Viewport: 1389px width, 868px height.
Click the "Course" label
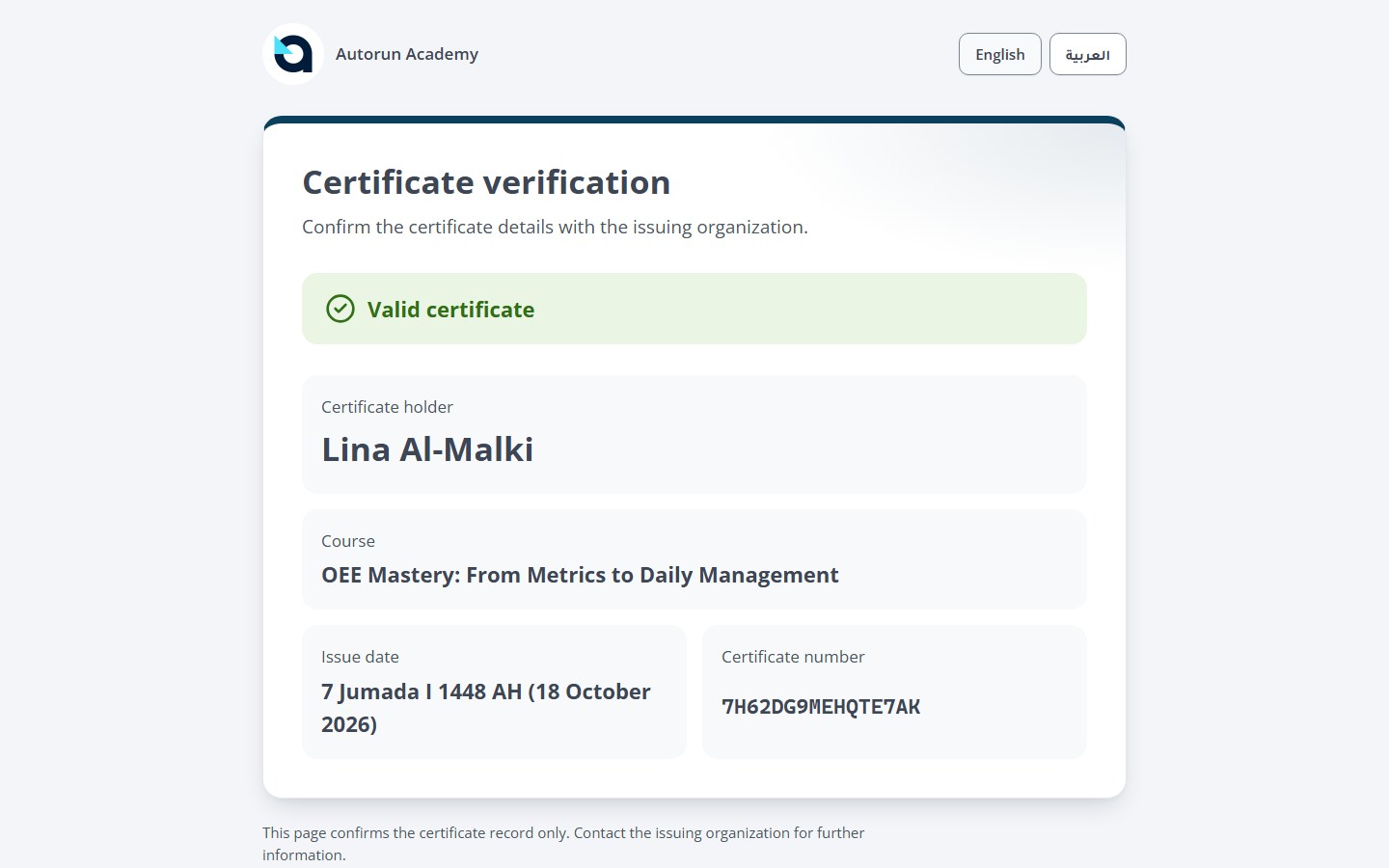coord(348,541)
